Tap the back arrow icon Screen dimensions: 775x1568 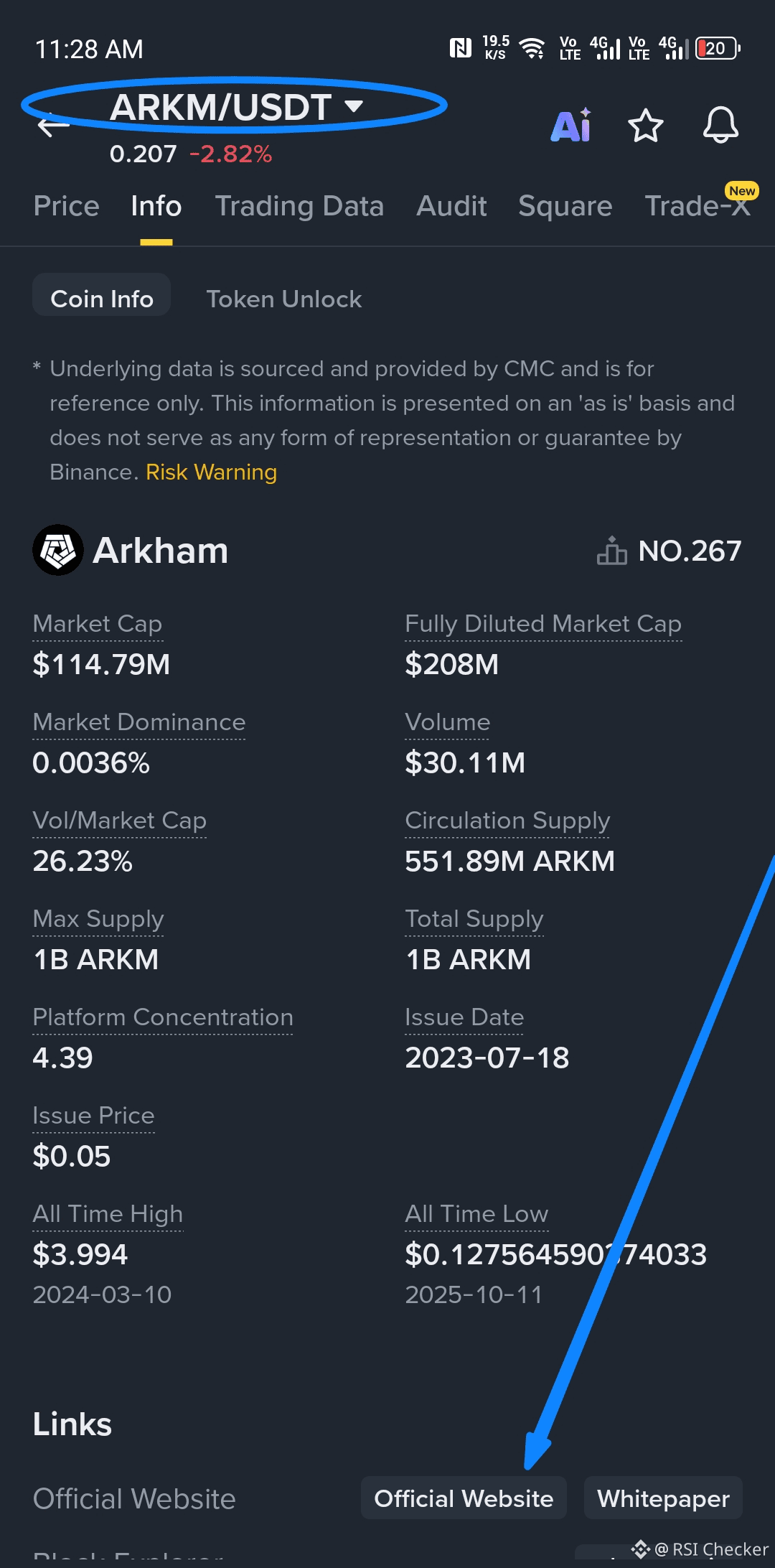point(53,126)
